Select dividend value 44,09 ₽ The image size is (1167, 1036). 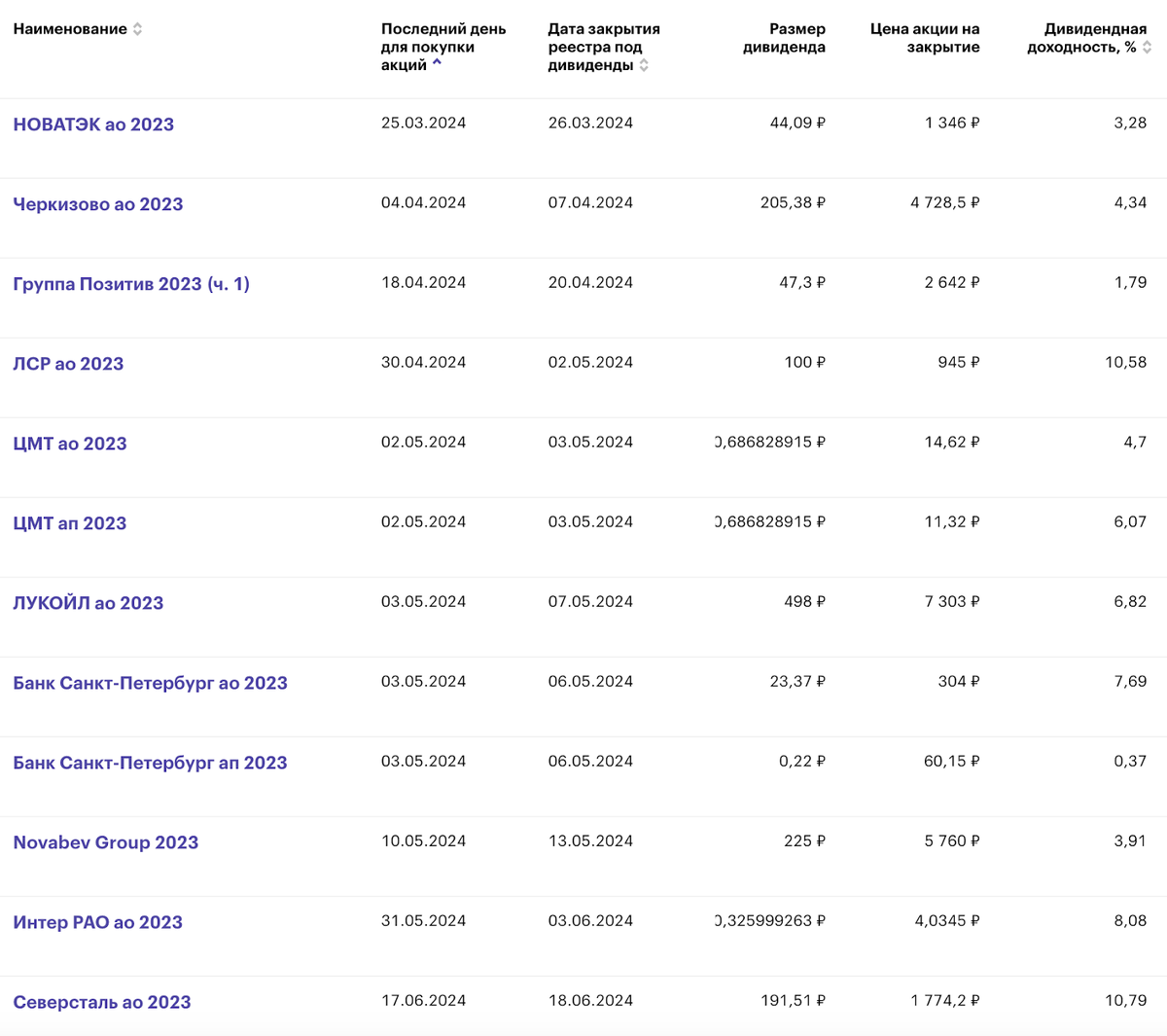pos(797,123)
